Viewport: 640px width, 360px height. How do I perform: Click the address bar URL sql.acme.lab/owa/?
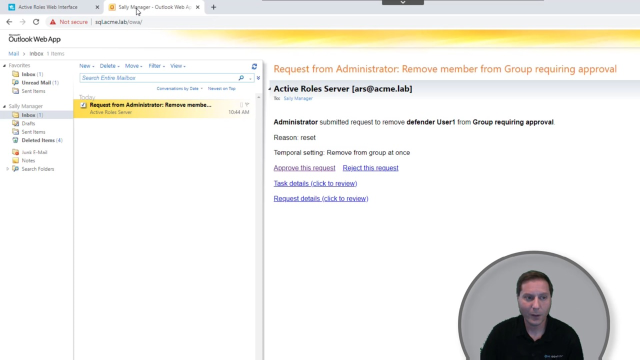click(118, 22)
